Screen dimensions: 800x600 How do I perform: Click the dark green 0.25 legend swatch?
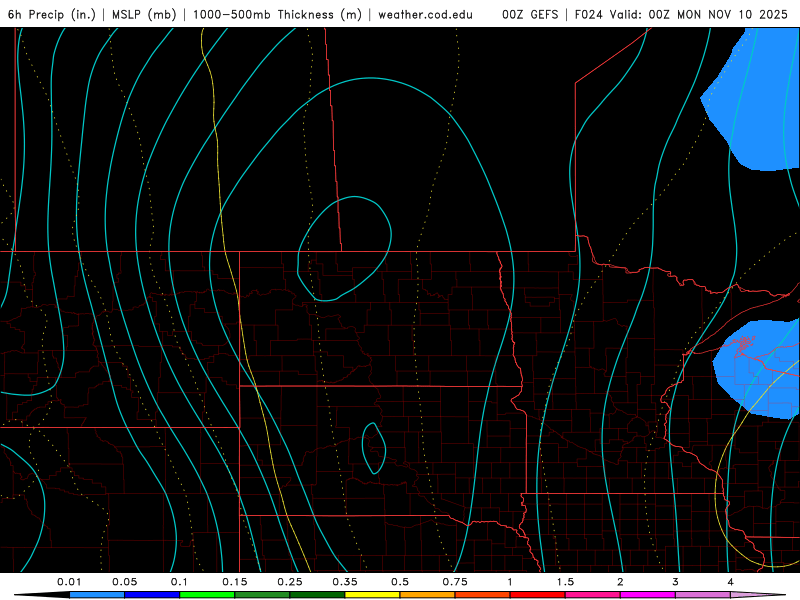(x=317, y=595)
